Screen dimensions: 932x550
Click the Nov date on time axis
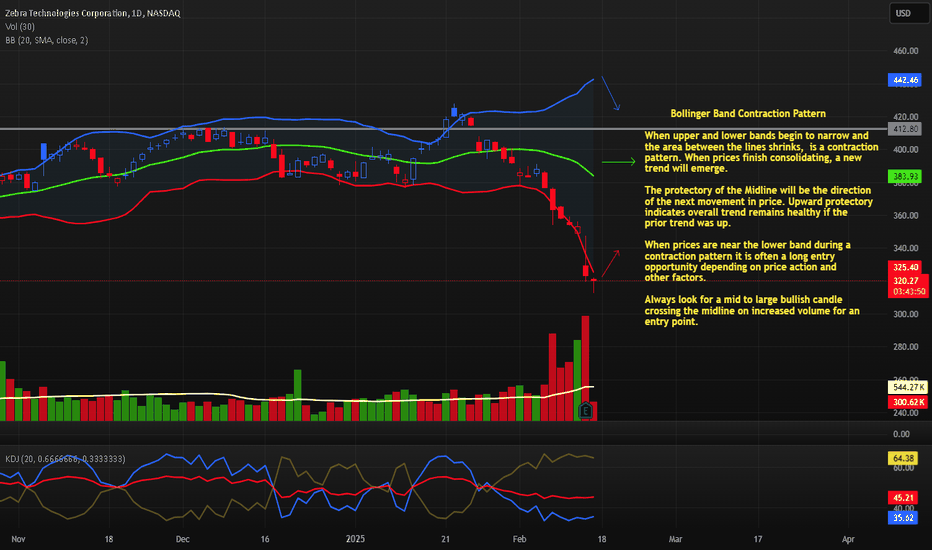coord(18,539)
